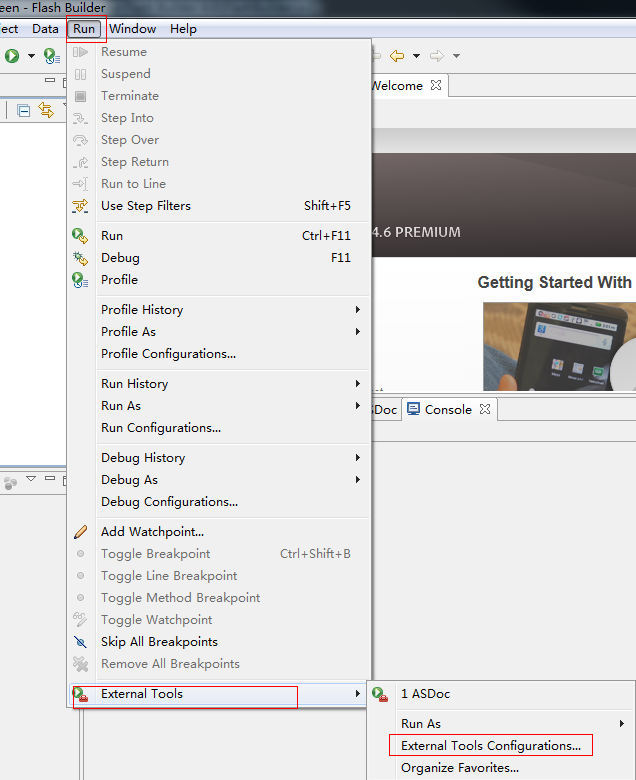Select the Profile menu item
This screenshot has width=636, height=780.
pos(219,280)
